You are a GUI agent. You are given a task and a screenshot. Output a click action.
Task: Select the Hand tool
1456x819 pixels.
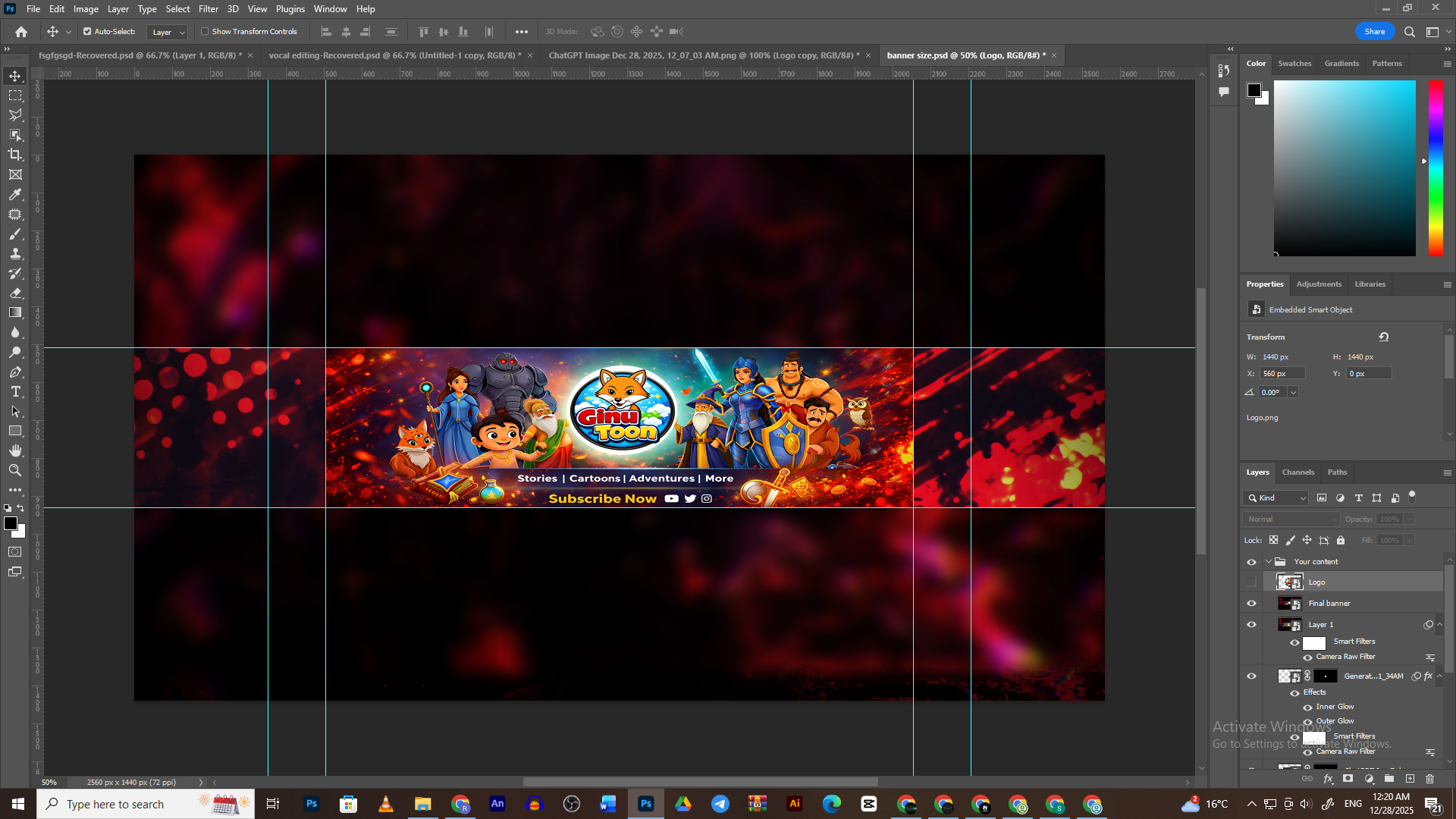pyautogui.click(x=15, y=450)
